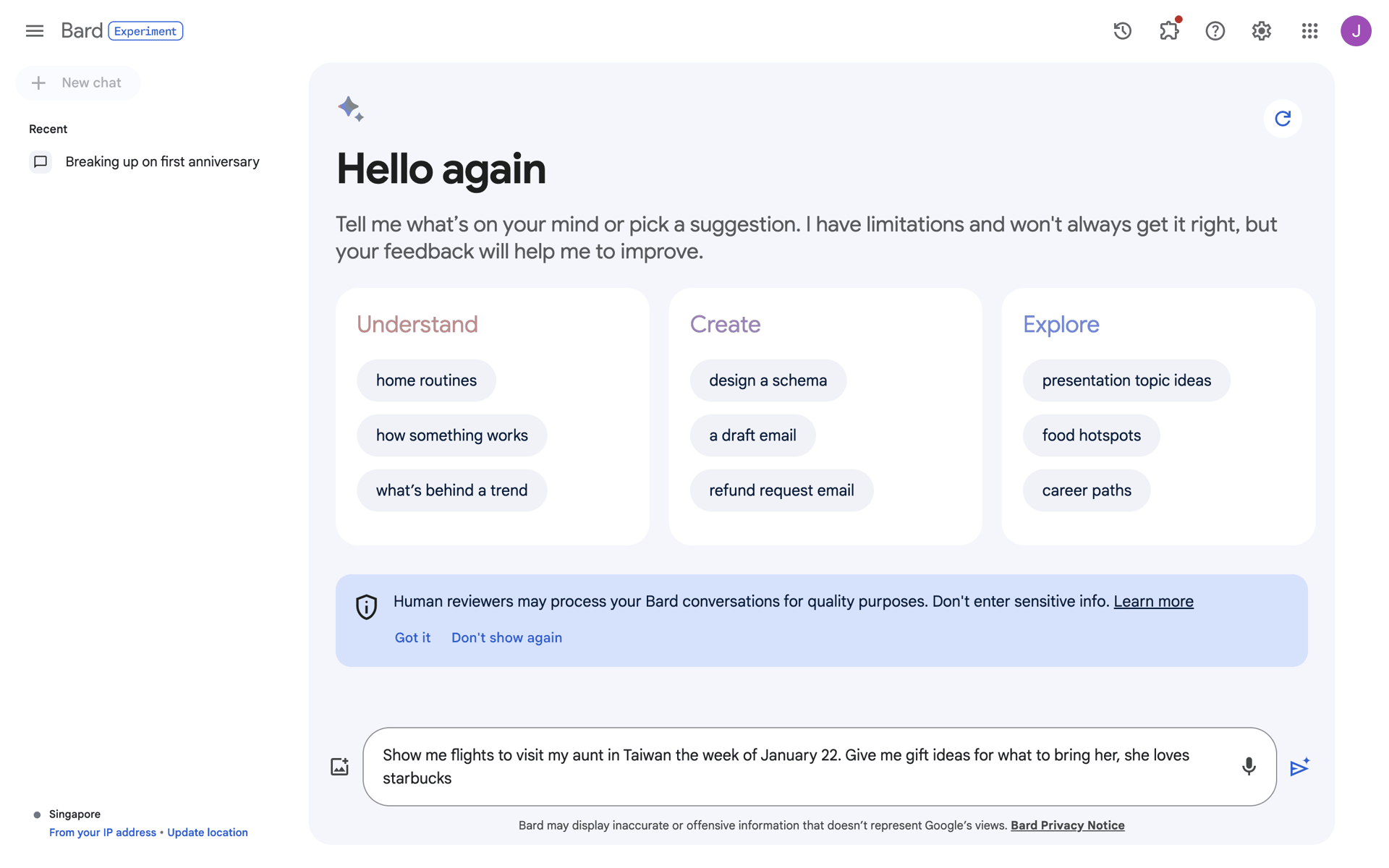Open the hamburger main menu
Image resolution: width=1389 pixels, height=868 pixels.
pyautogui.click(x=34, y=31)
